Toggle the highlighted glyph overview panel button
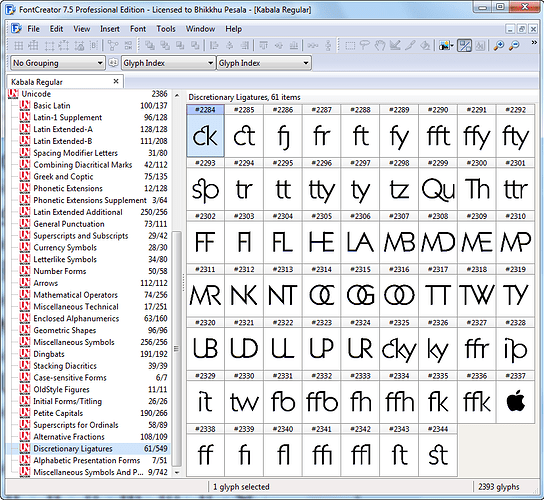This screenshot has width=544, height=500. pyautogui.click(x=464, y=45)
